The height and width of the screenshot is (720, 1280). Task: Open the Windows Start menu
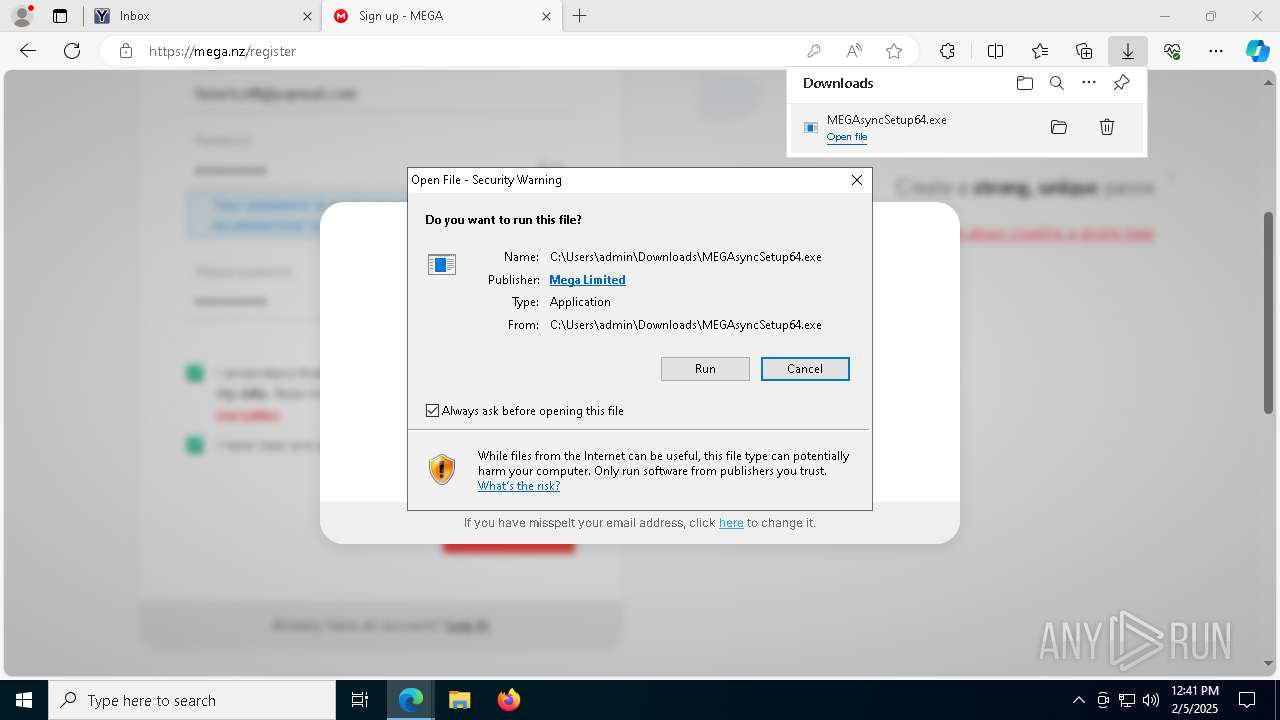(x=24, y=700)
